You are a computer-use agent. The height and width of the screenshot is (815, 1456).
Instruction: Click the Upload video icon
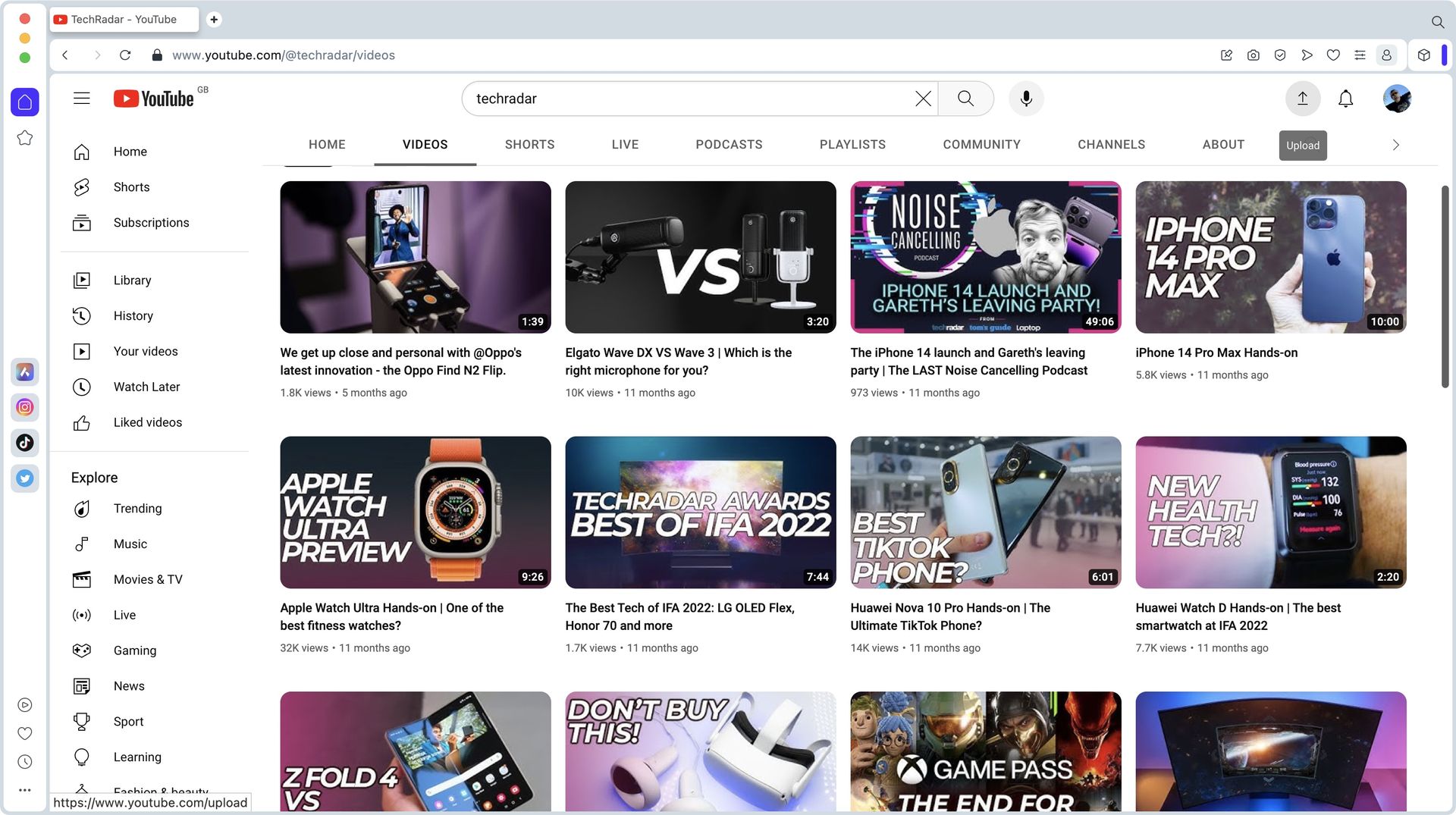1302,99
